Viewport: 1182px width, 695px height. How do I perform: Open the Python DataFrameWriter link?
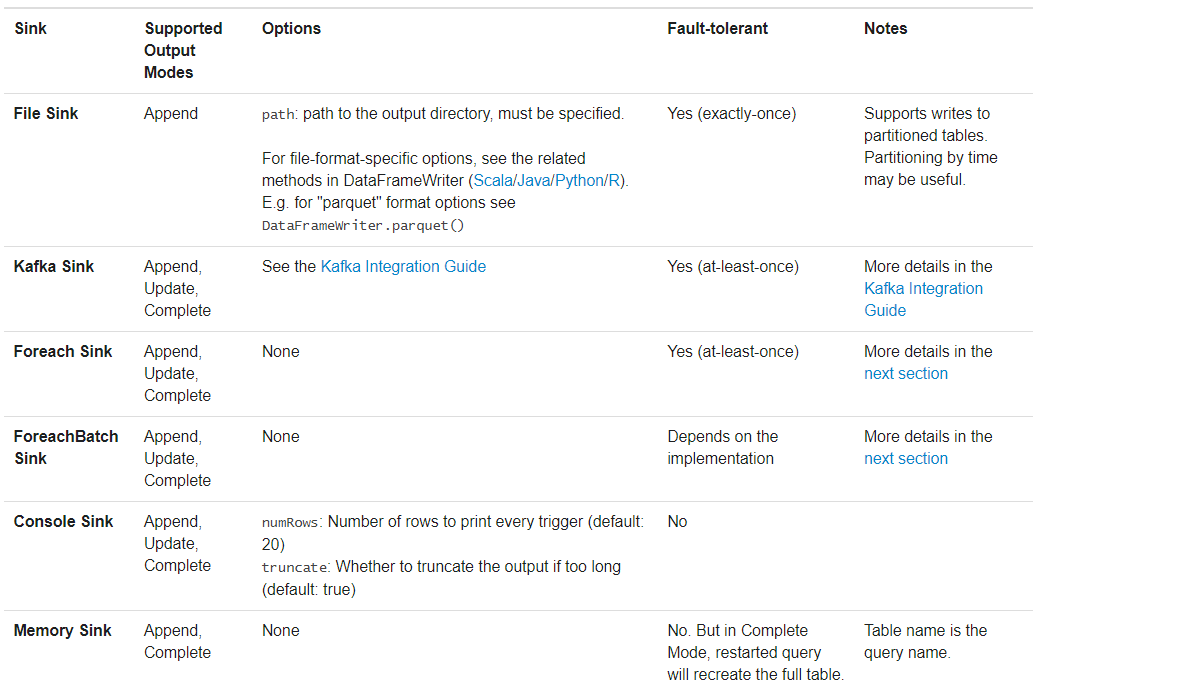581,180
